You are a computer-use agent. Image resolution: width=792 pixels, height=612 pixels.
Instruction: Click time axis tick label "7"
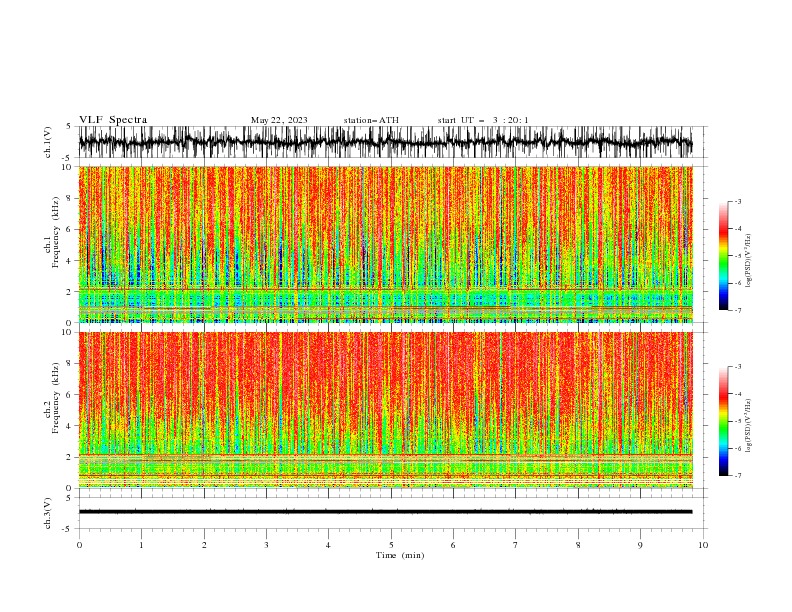point(516,545)
